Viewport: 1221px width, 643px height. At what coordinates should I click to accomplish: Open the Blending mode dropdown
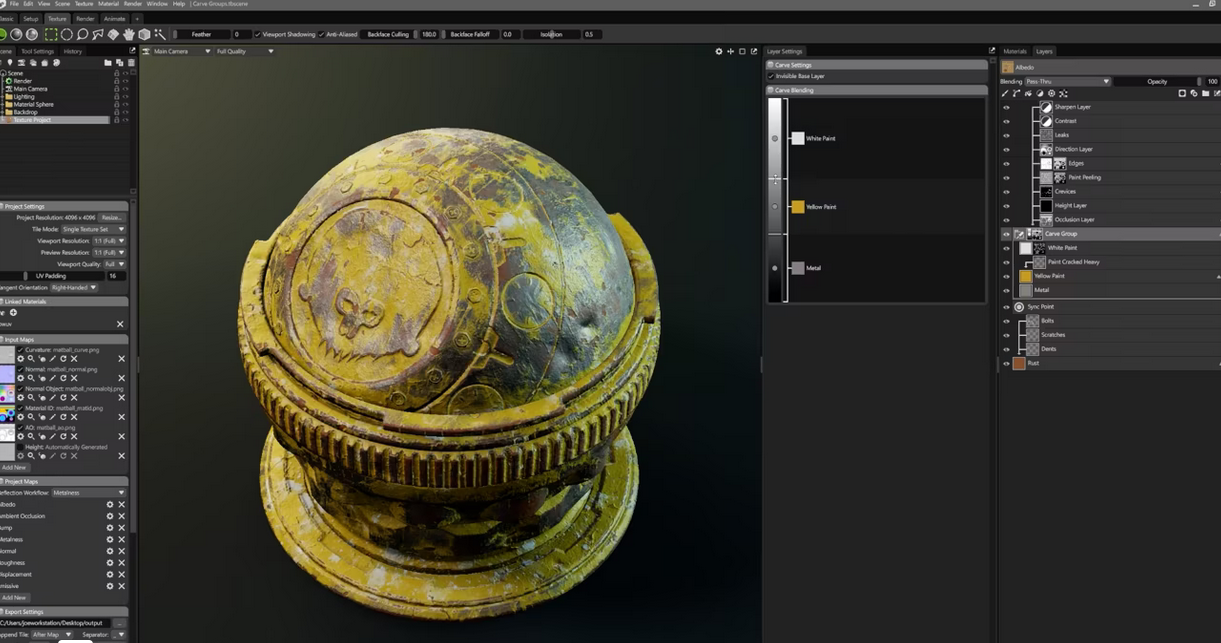(x=1067, y=81)
